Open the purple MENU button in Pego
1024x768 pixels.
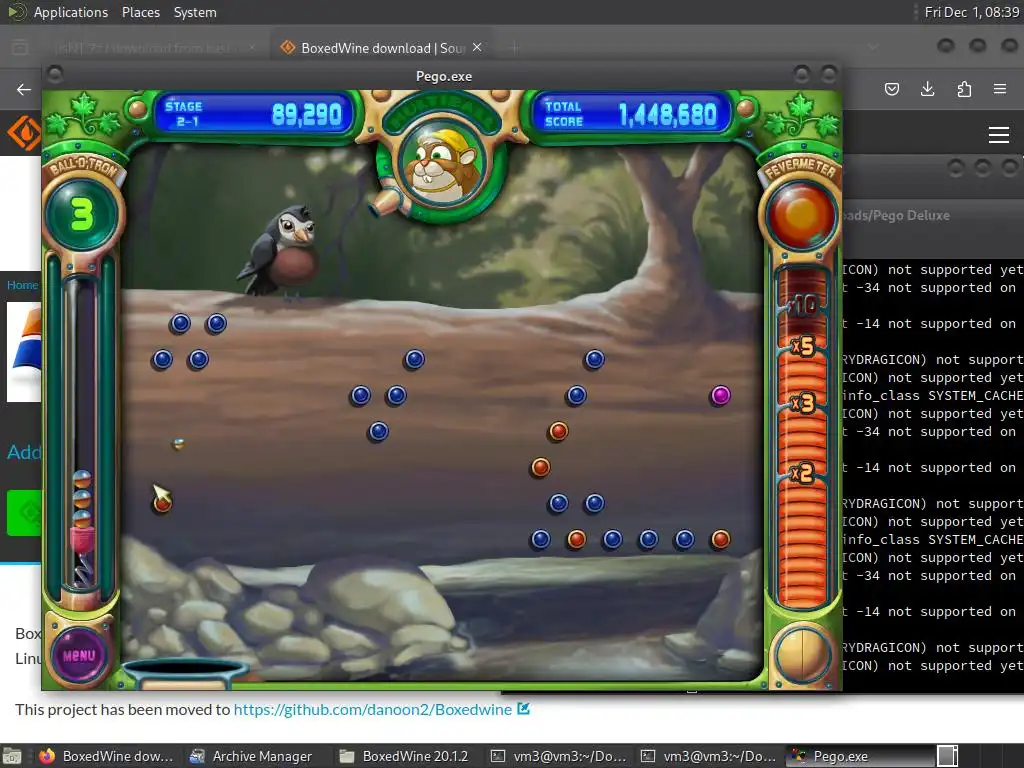(x=79, y=655)
